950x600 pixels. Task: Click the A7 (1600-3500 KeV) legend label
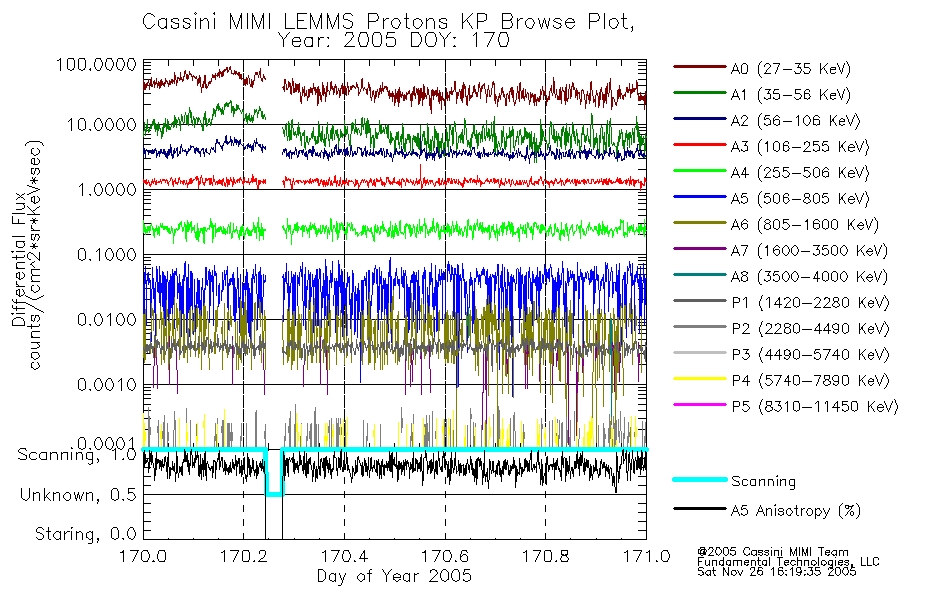pos(809,250)
